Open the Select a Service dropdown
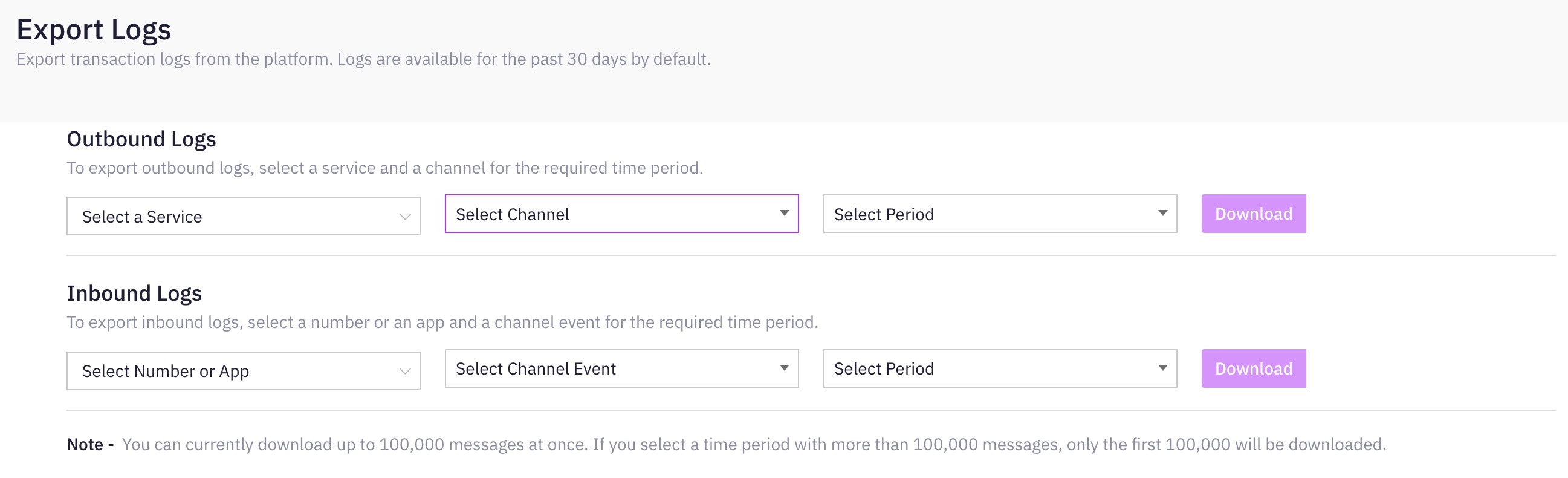The image size is (1568, 478). [x=242, y=216]
